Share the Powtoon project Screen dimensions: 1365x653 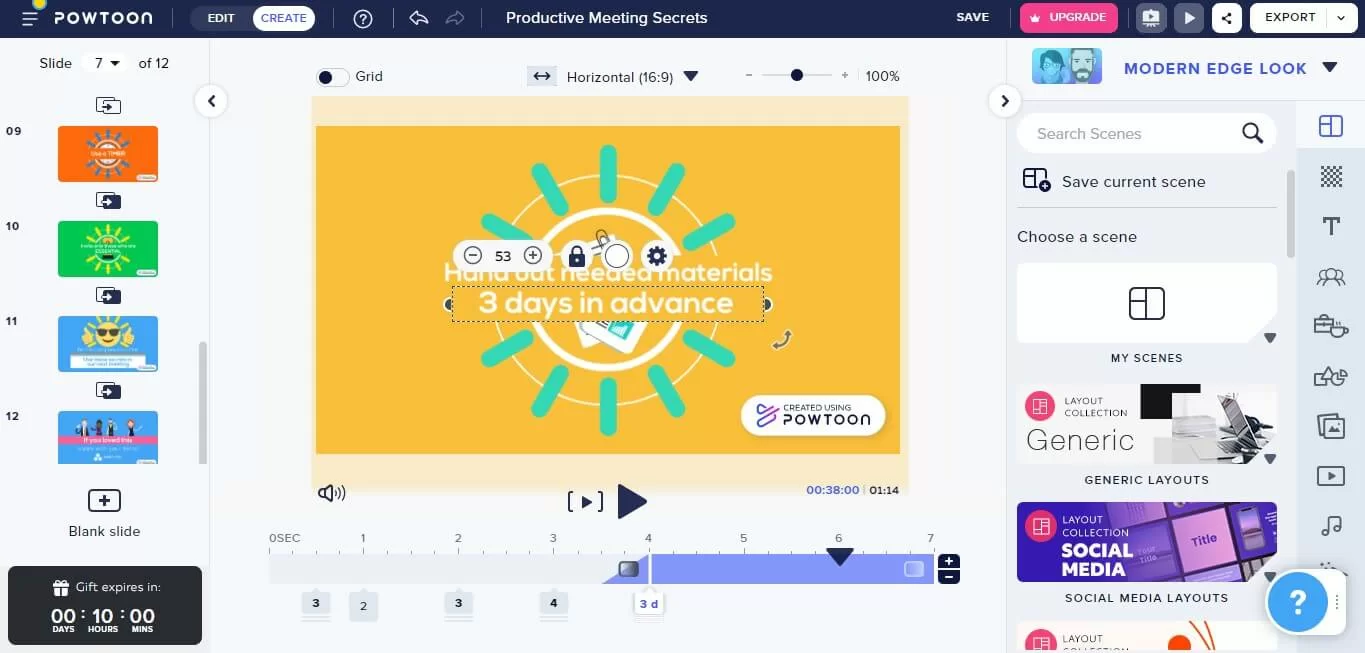[1226, 17]
